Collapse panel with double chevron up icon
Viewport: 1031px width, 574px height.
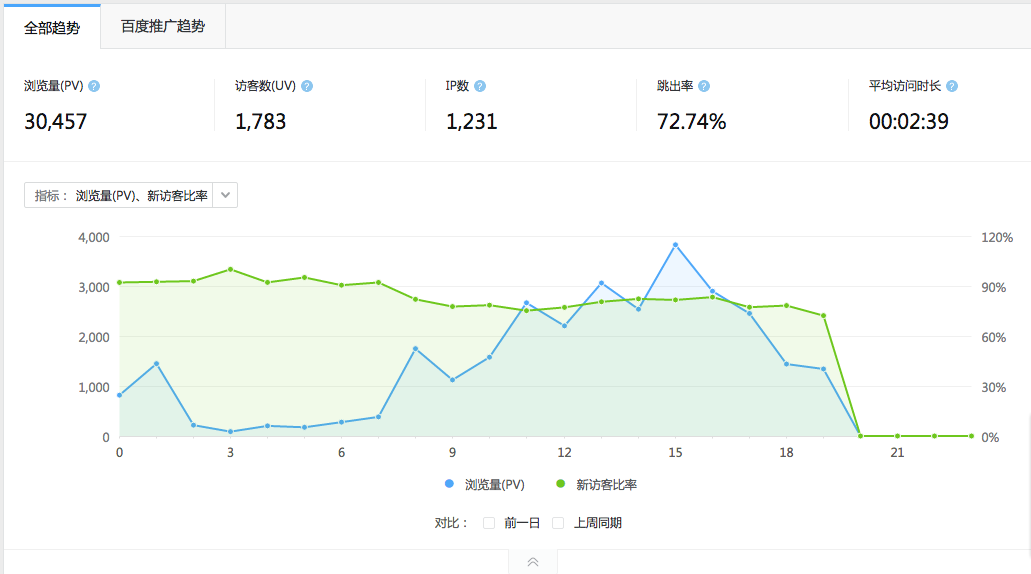point(533,562)
